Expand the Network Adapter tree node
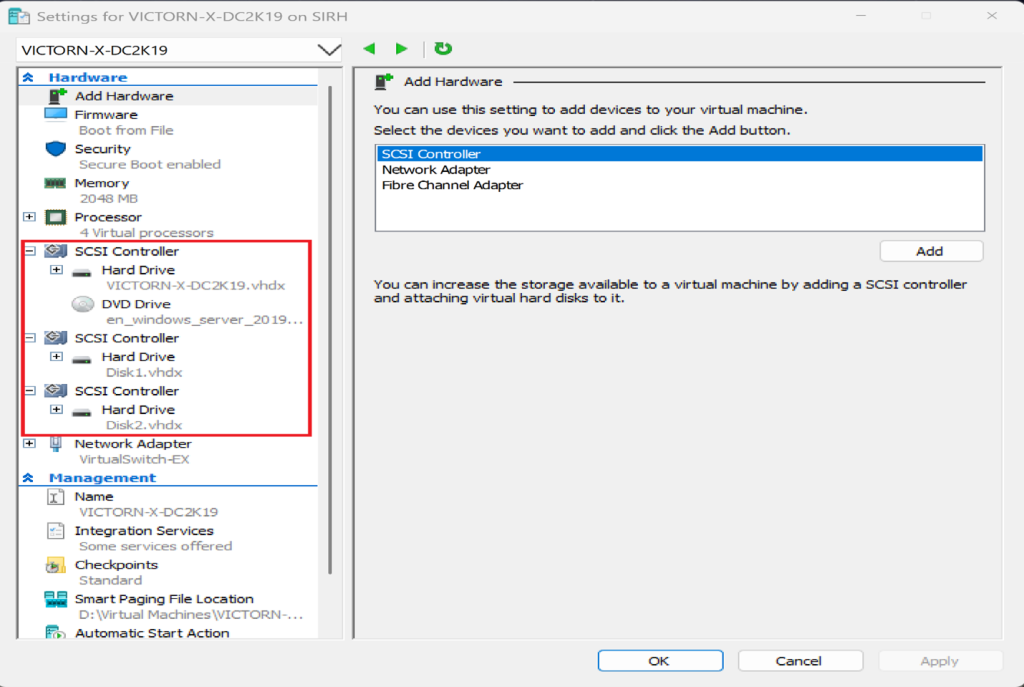The height and width of the screenshot is (687, 1024). pos(29,443)
